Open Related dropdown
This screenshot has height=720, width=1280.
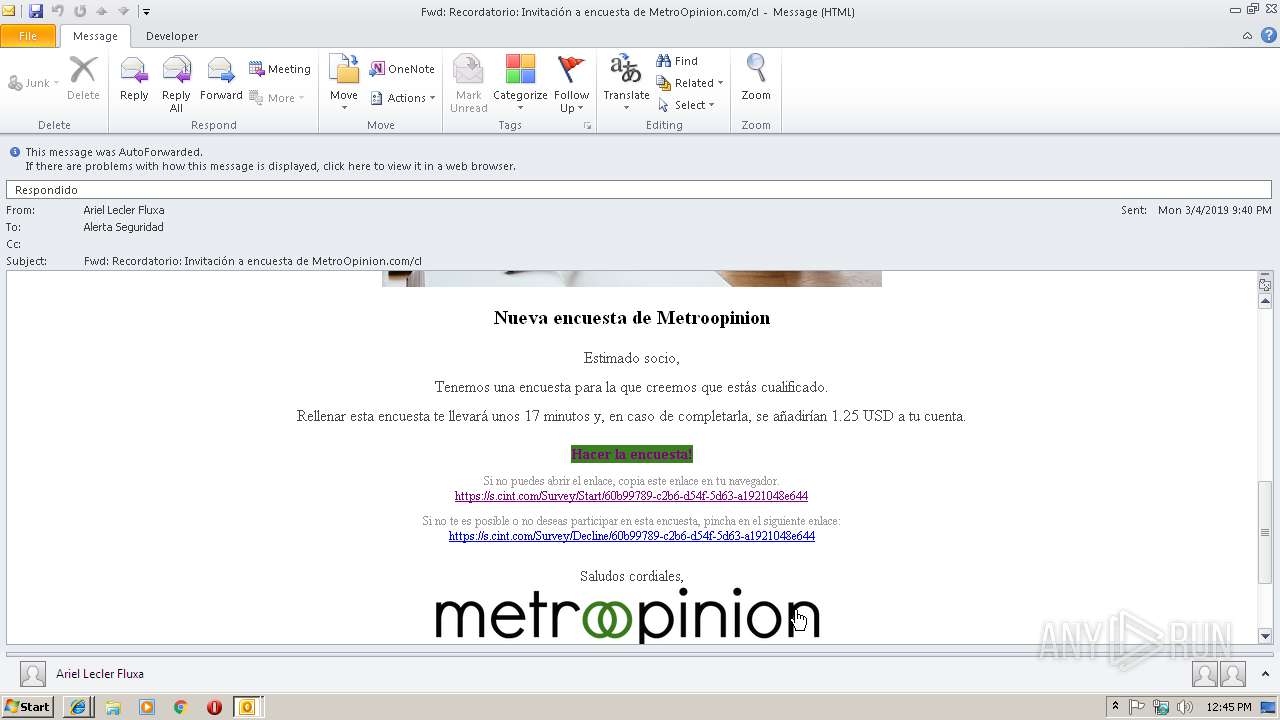pos(690,83)
